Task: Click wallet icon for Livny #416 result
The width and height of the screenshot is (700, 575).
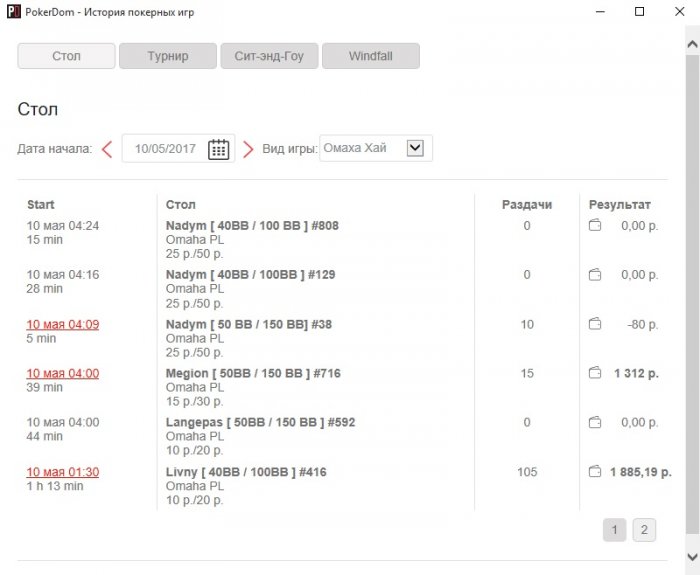Action: point(594,471)
